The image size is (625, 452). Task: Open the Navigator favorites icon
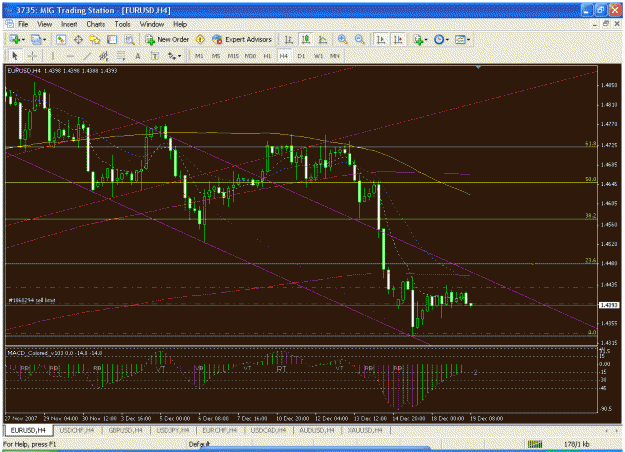(x=95, y=39)
